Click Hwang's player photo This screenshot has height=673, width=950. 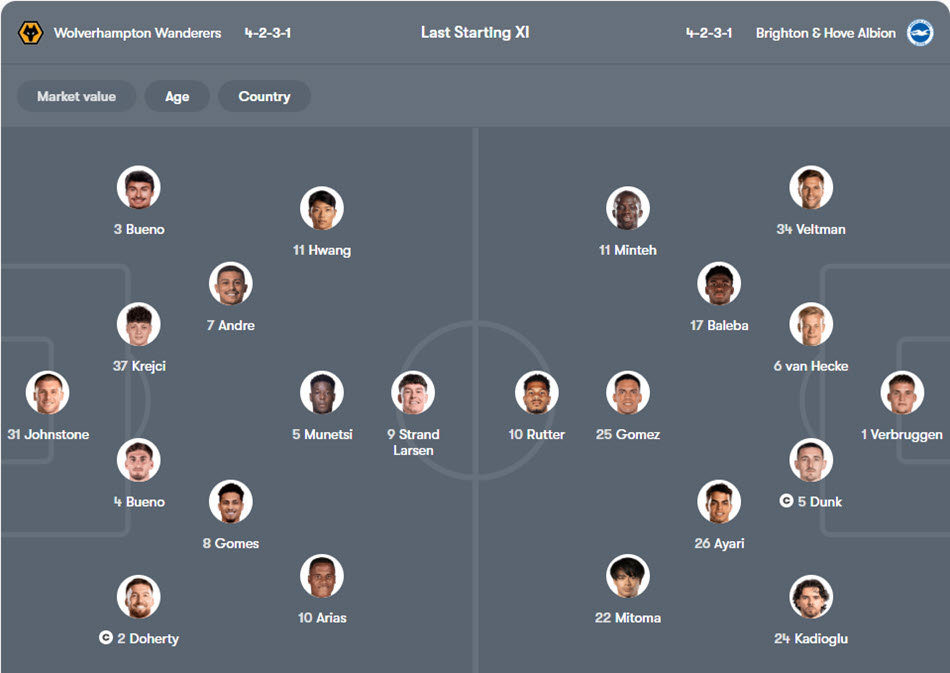coord(322,209)
